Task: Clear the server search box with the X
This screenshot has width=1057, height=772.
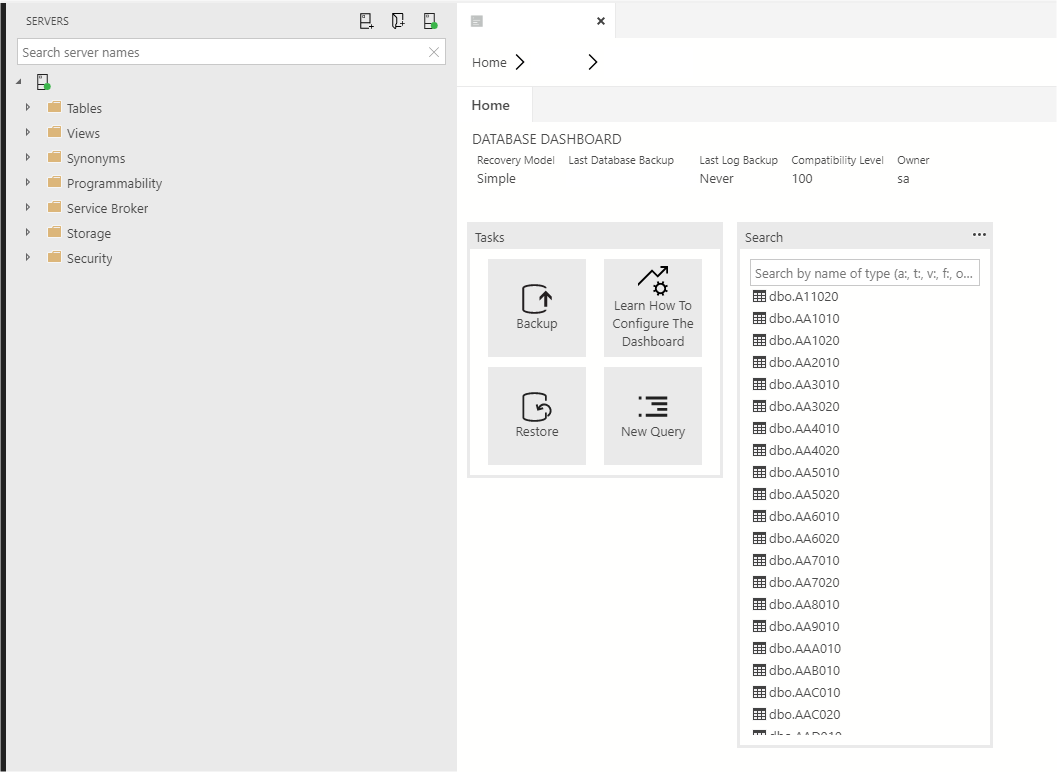Action: coord(433,52)
